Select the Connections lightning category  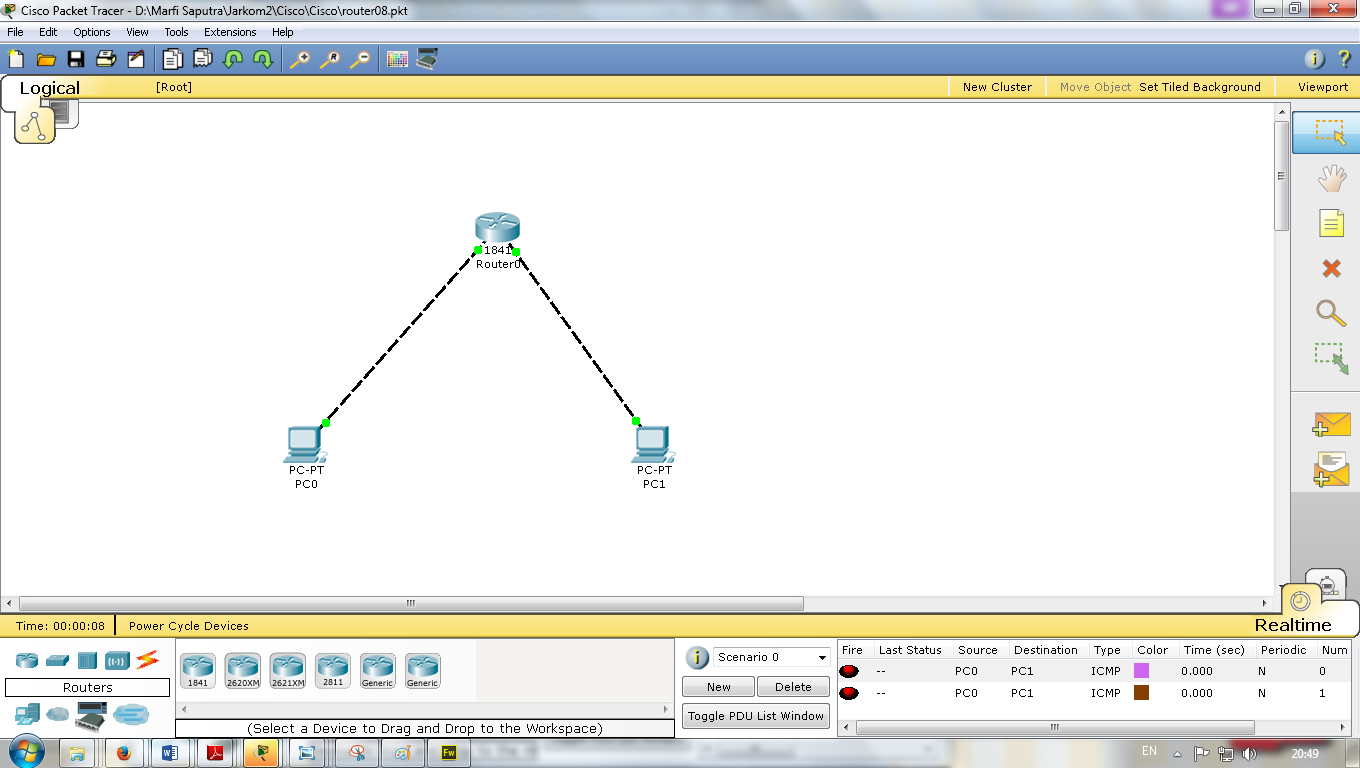pyautogui.click(x=147, y=659)
